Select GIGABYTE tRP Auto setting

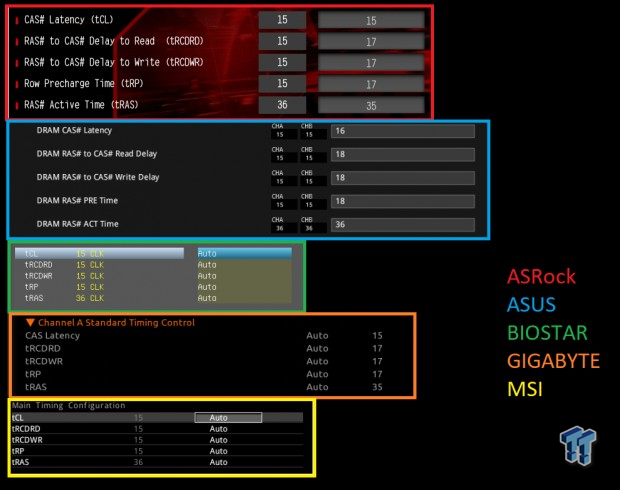(317, 374)
